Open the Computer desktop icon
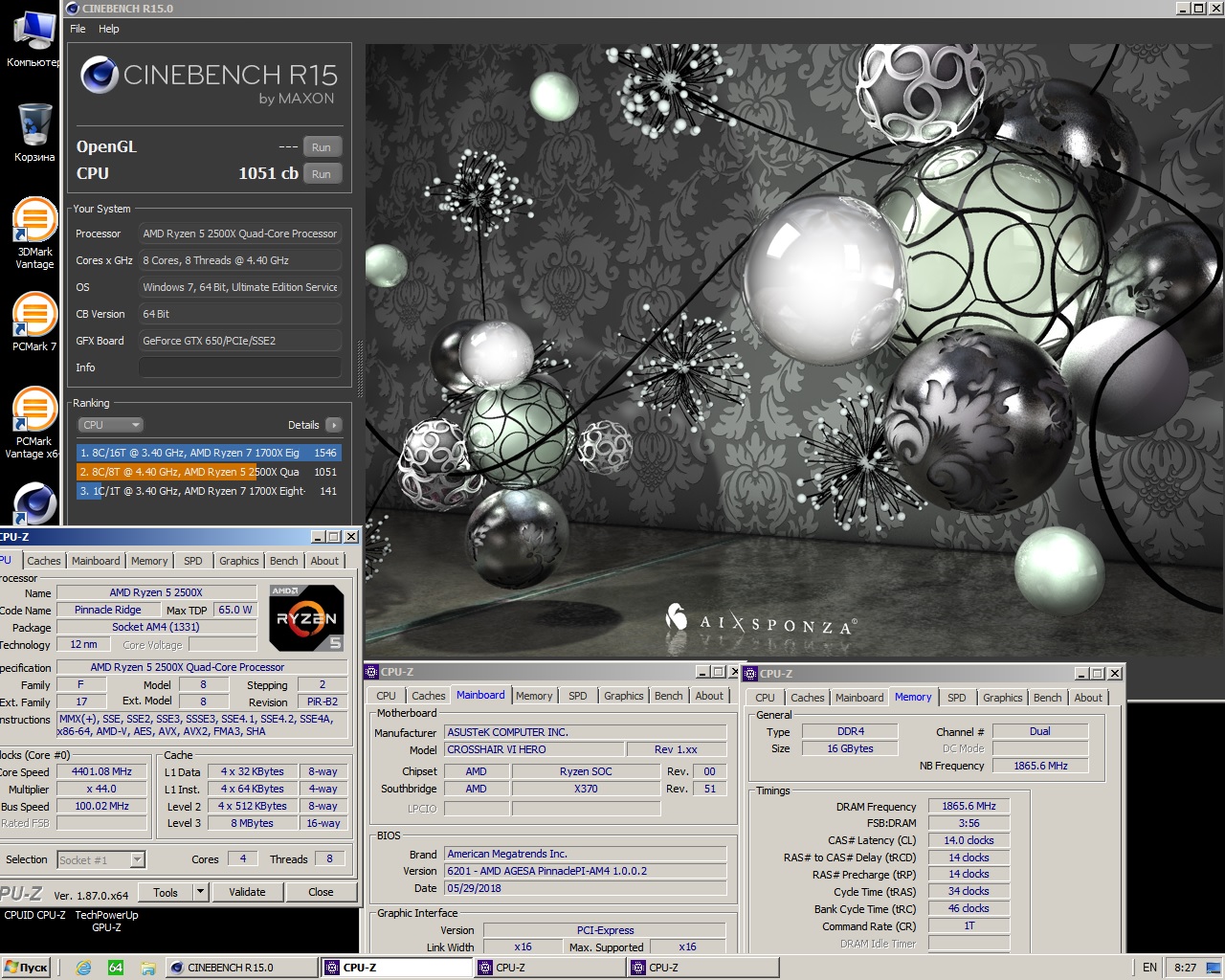This screenshot has height=980, width=1225. coord(34,38)
